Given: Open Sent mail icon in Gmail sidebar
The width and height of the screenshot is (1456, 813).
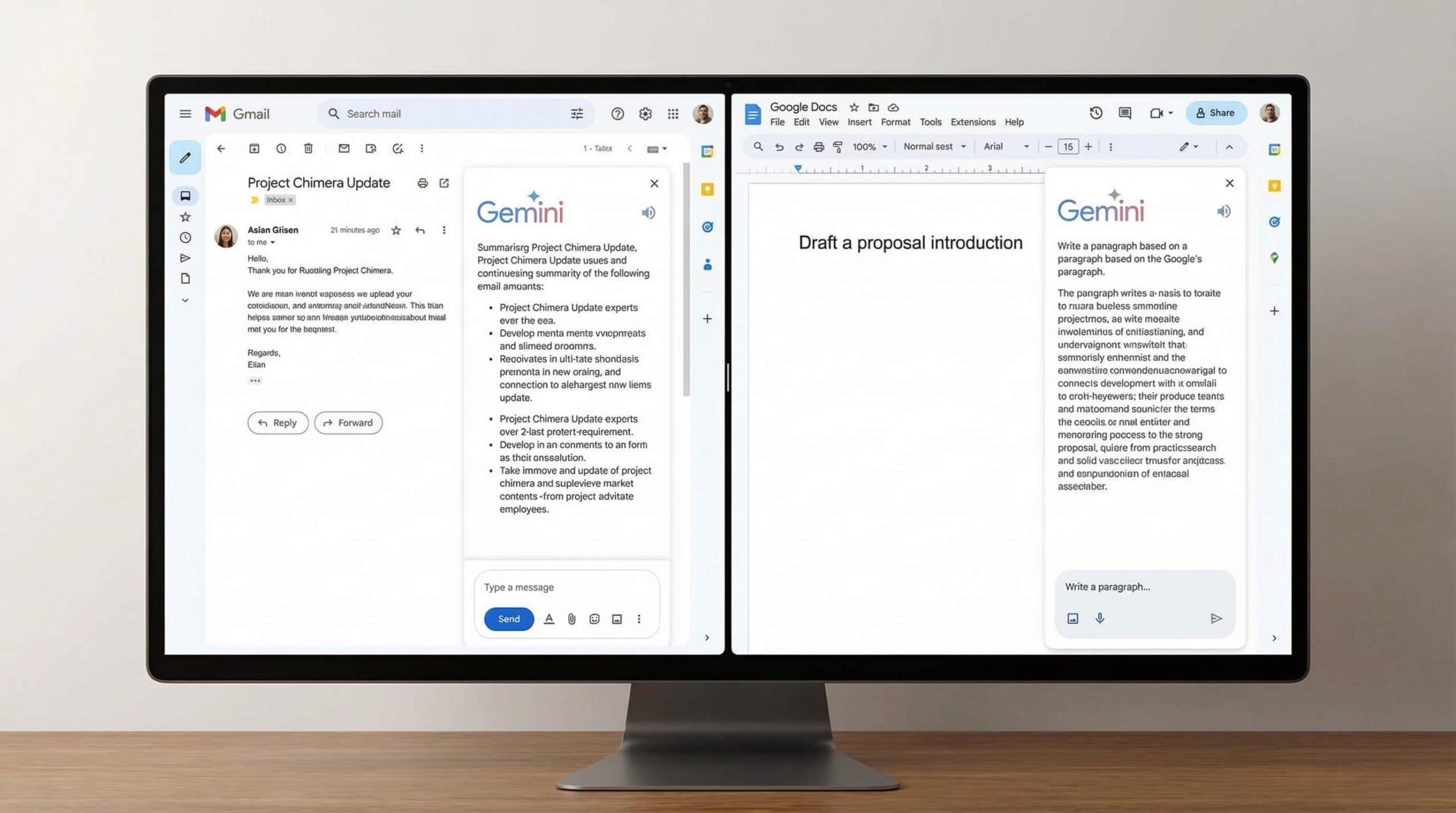Looking at the screenshot, I should (x=185, y=258).
